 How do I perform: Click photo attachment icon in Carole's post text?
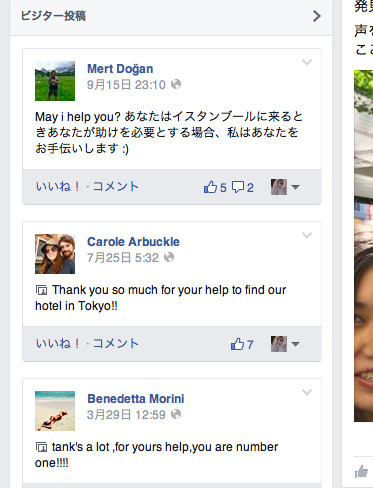coord(41,290)
